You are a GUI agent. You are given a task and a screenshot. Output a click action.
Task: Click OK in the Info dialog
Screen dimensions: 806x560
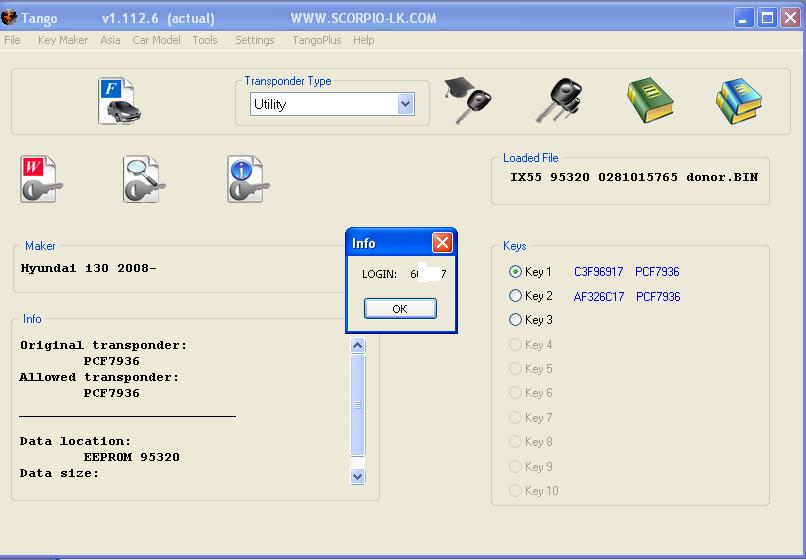400,309
